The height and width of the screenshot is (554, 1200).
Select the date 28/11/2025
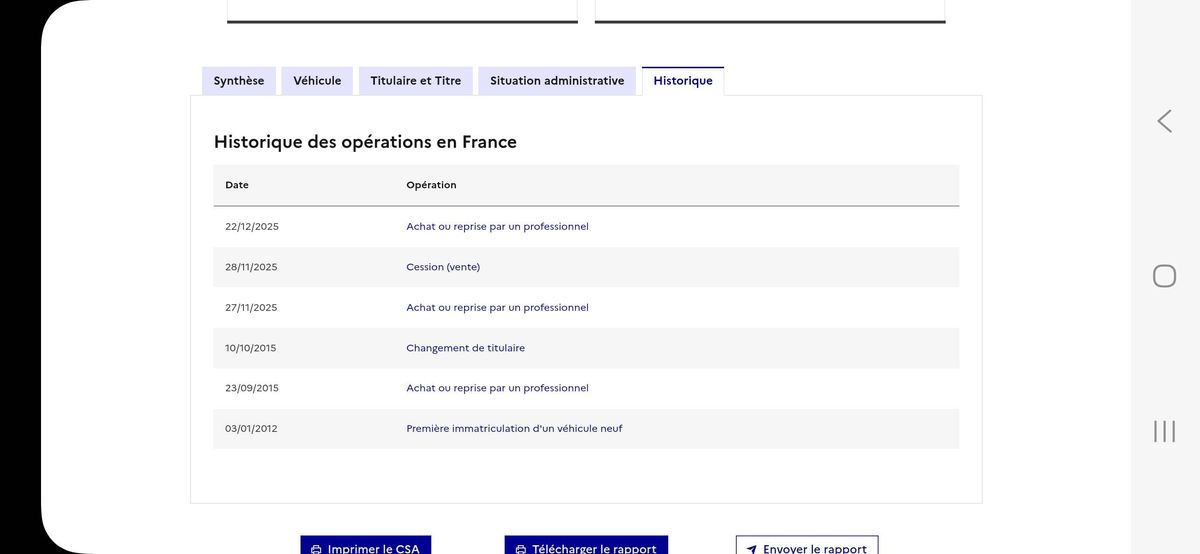coord(251,267)
